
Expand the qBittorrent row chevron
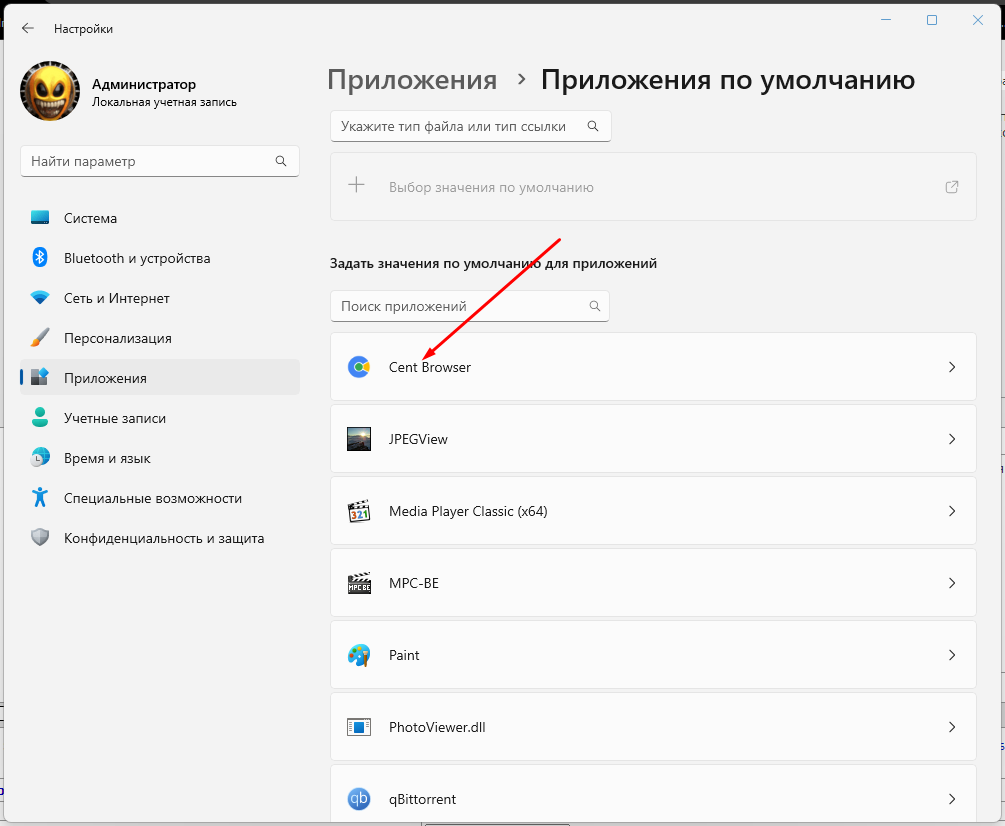click(952, 799)
